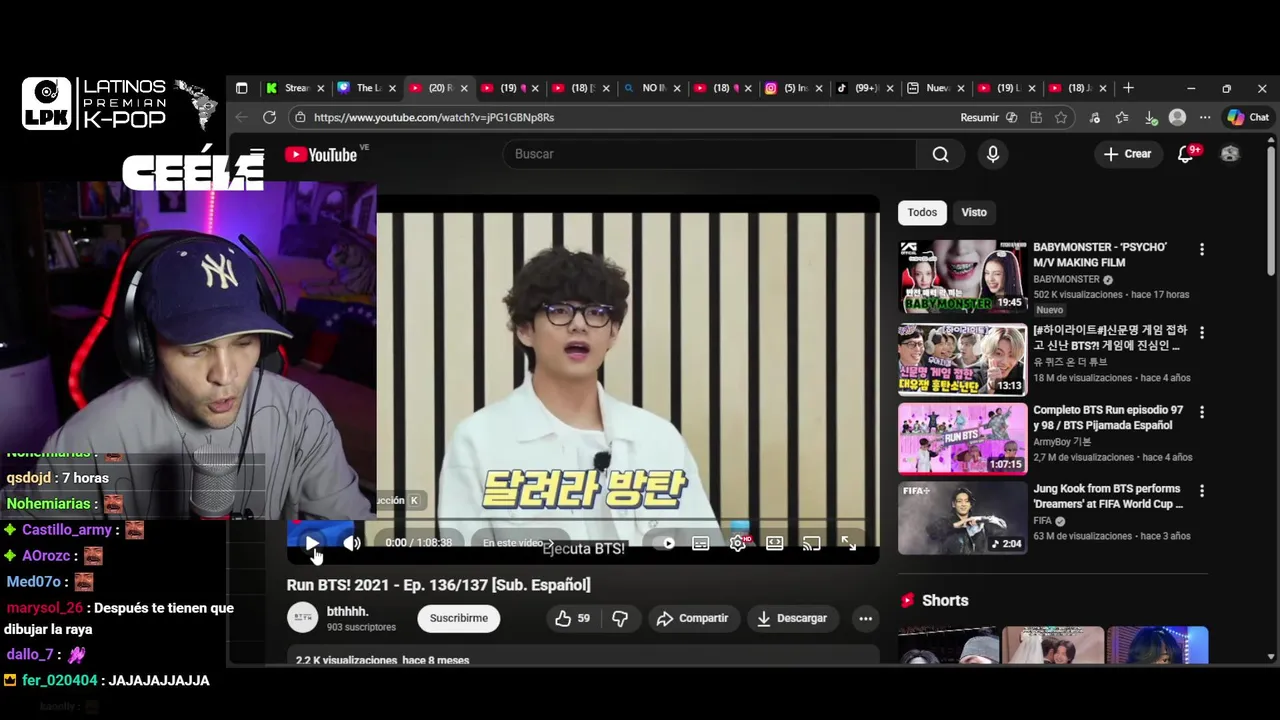Open the BABYMONSTER PSYCHO making film thumbnail
1280x720 pixels.
tap(962, 276)
